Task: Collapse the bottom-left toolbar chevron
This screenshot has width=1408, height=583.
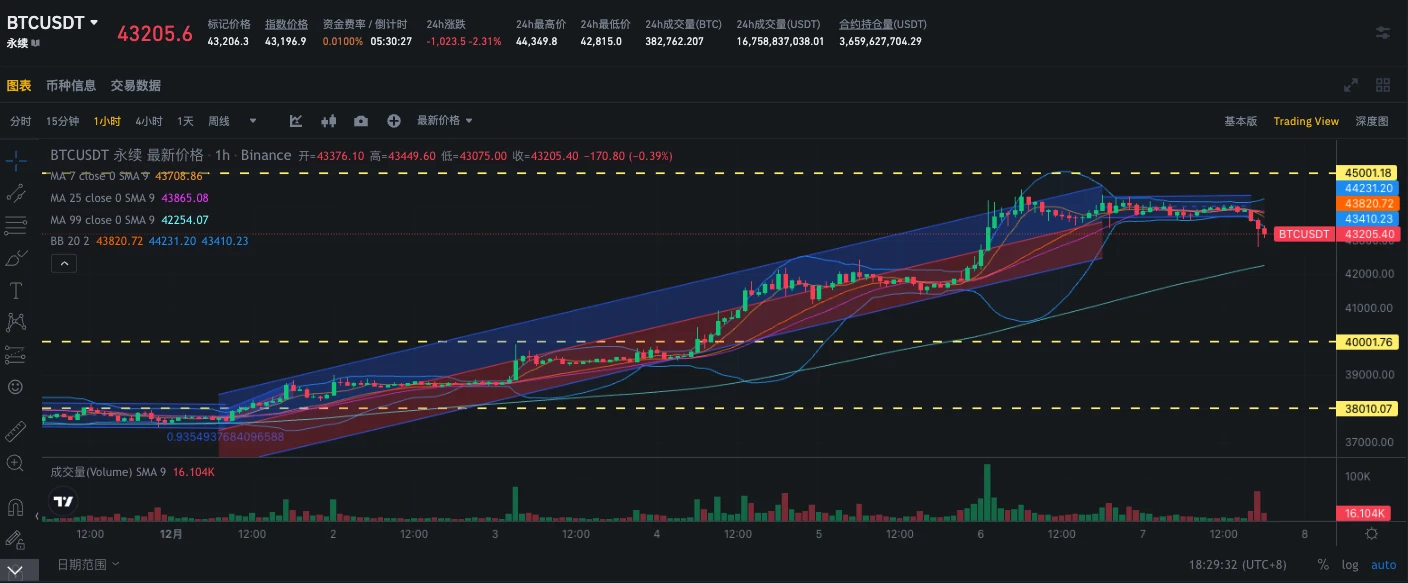Action: click(15, 570)
